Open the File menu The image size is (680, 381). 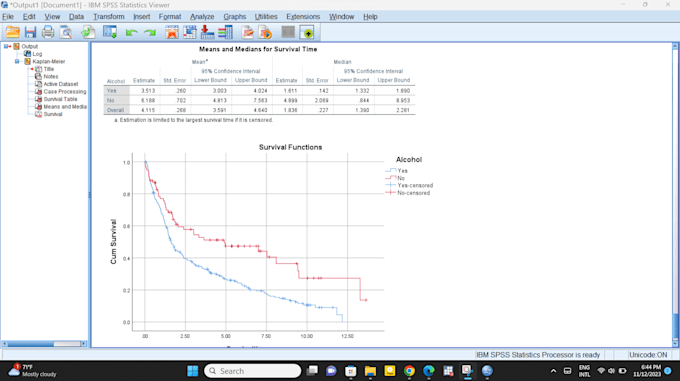pos(8,16)
